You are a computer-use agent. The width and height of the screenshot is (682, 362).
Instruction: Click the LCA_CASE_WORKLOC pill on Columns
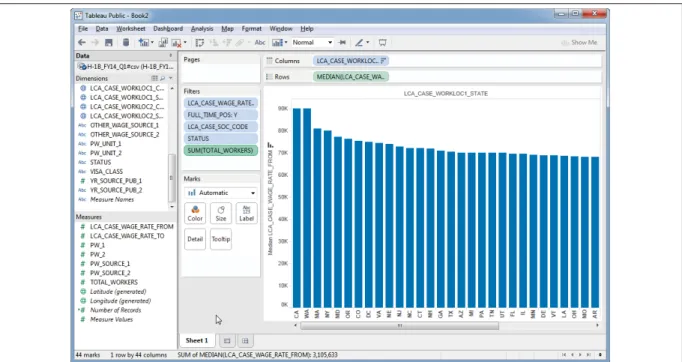[351, 61]
